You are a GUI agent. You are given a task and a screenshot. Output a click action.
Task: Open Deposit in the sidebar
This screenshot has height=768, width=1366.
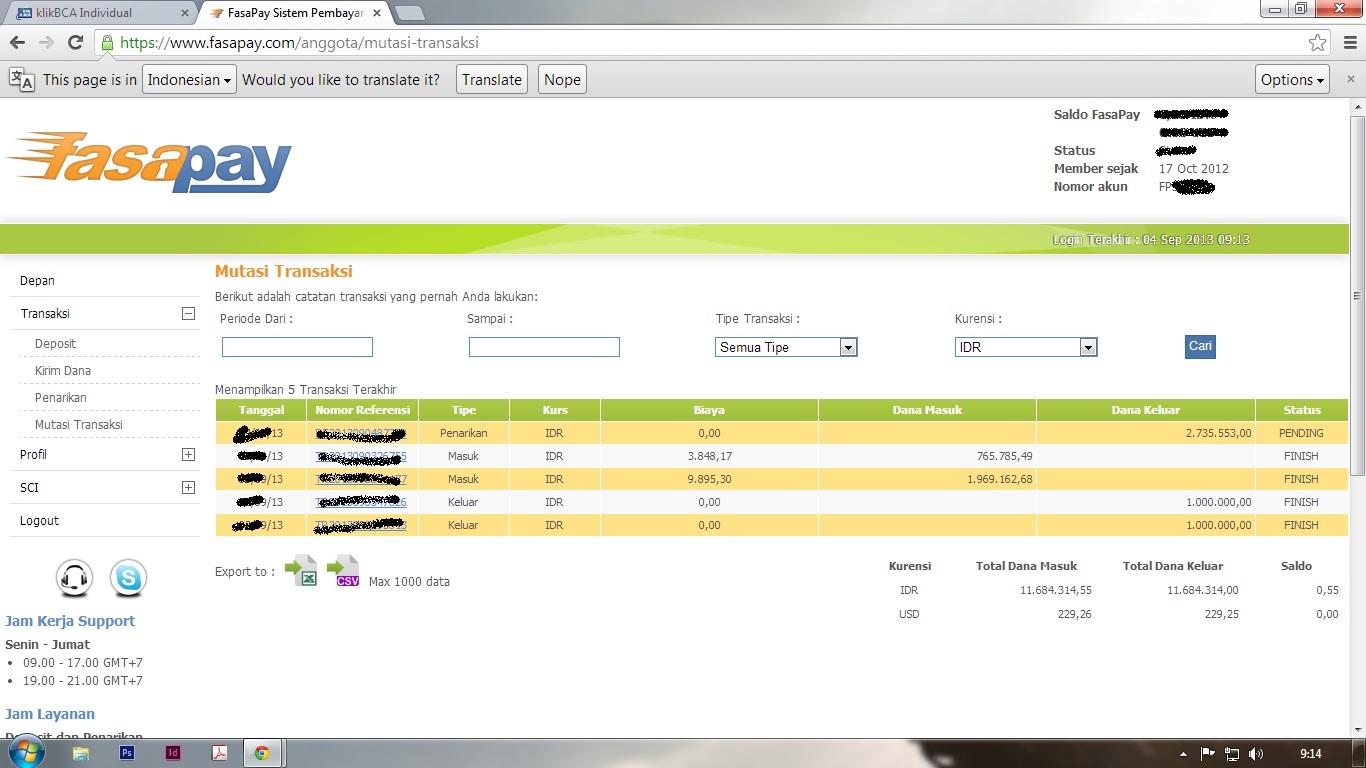point(55,343)
